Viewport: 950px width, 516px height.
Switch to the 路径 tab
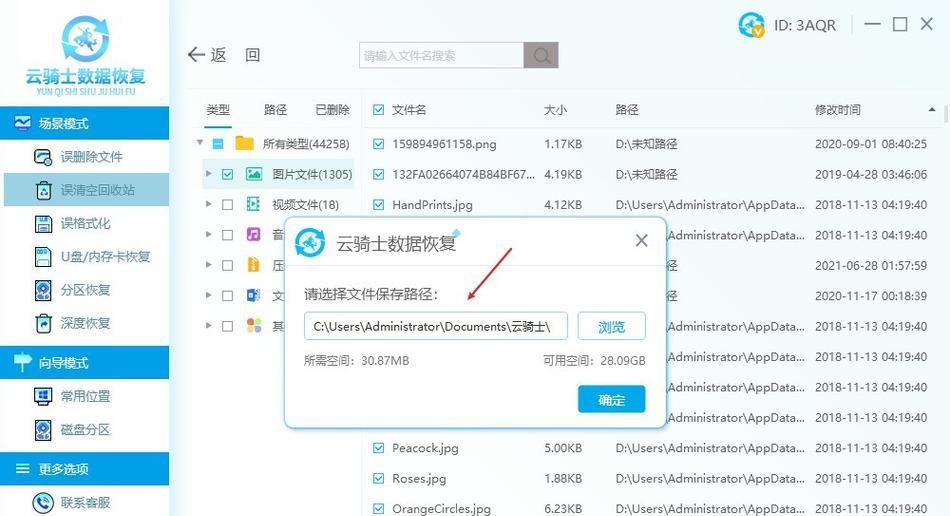275,110
